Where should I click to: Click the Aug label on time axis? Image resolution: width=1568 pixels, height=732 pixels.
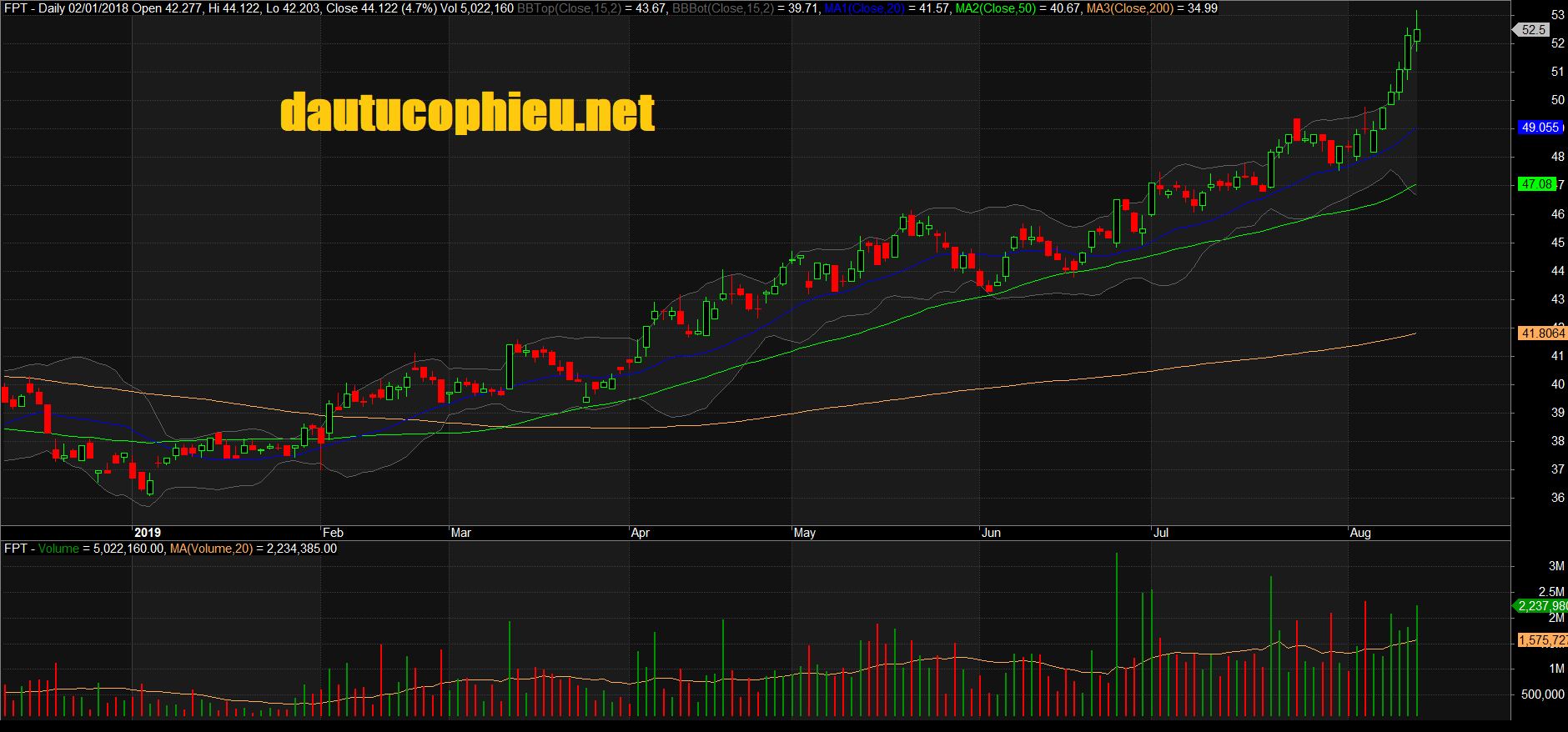point(1359,533)
